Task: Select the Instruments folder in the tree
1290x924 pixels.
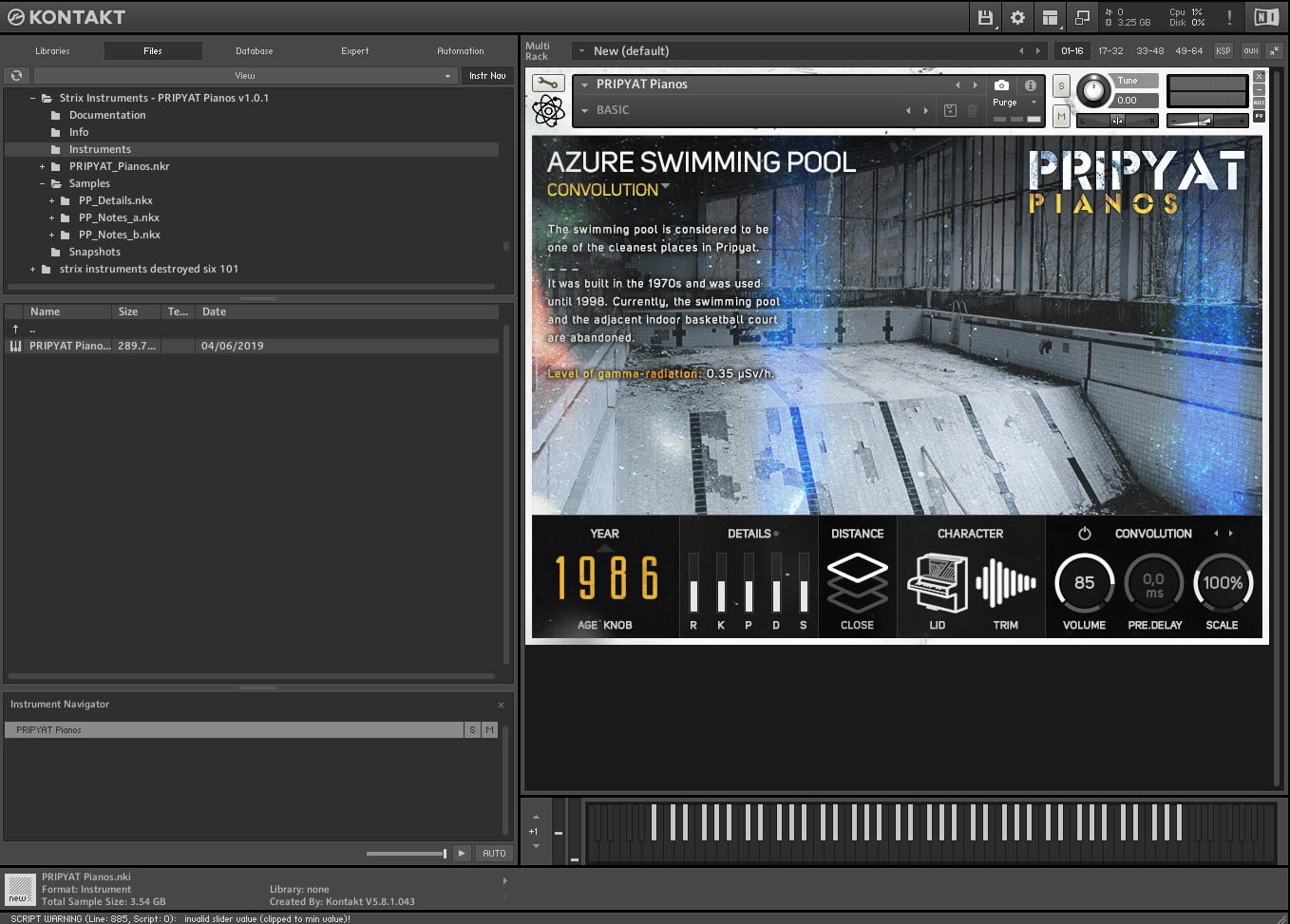Action: click(251, 149)
